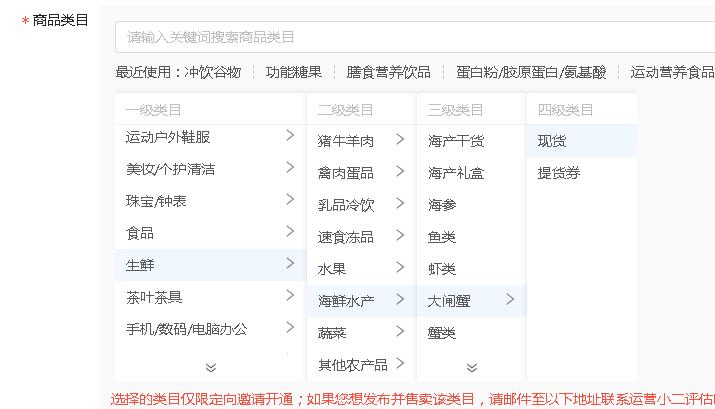Expand the 茶叶茶具 chevron arrow

pyautogui.click(x=290, y=295)
